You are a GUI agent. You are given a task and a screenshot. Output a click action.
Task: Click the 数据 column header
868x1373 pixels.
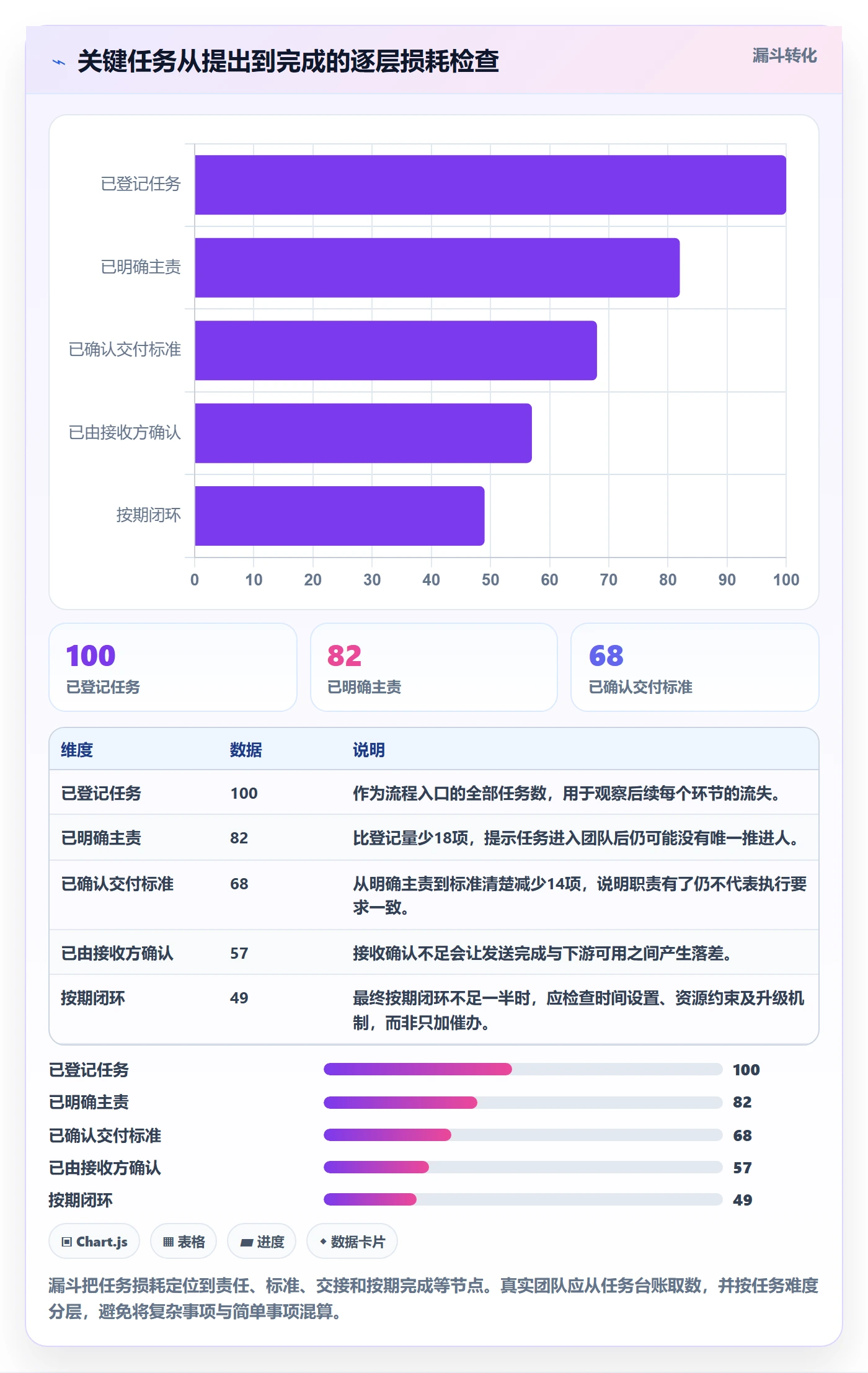[x=246, y=750]
